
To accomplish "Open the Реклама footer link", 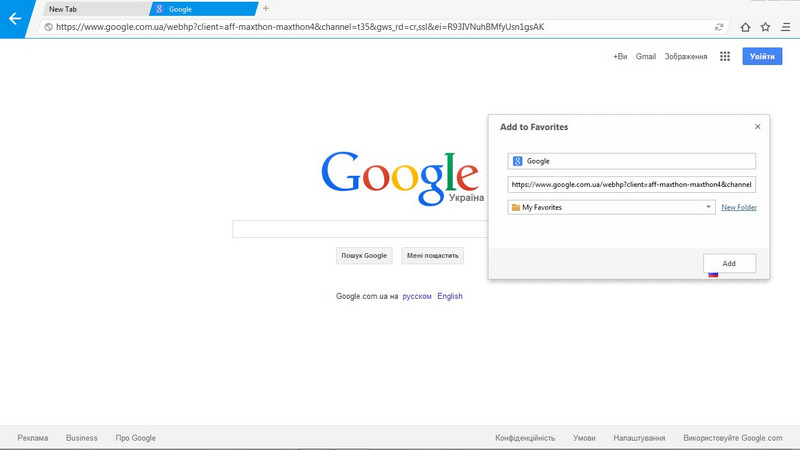I will tap(33, 438).
